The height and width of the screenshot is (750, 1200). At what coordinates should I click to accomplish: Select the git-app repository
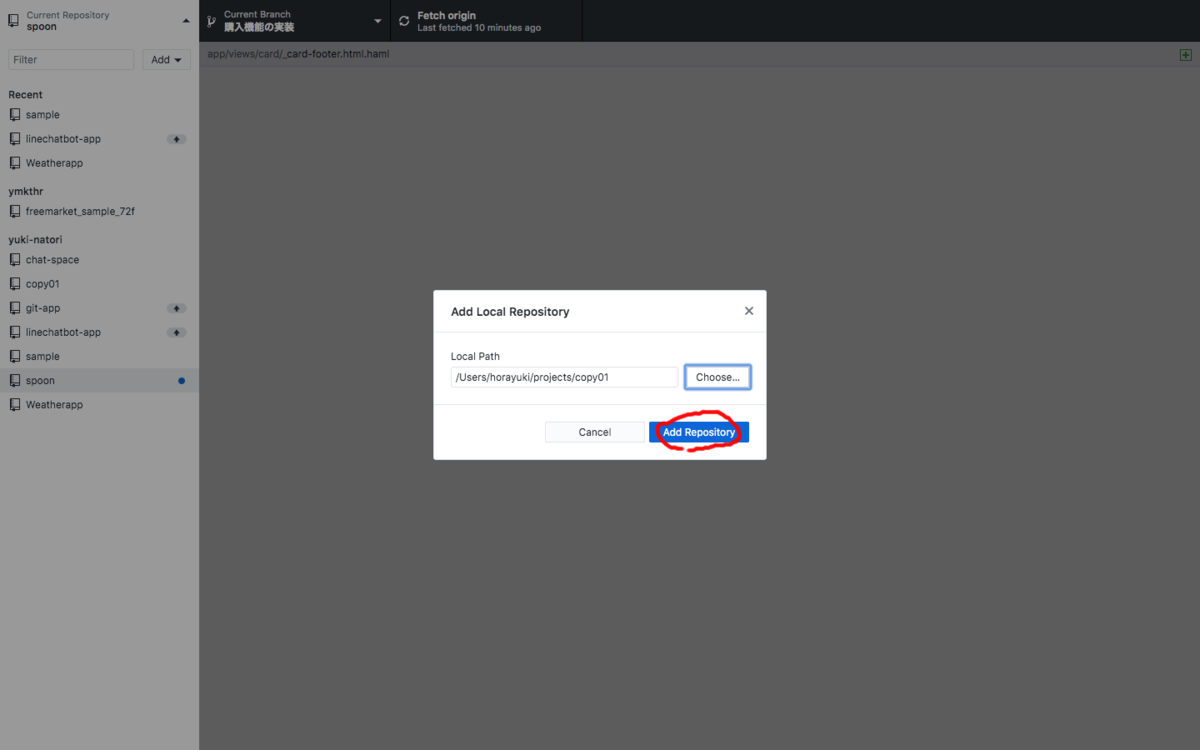coord(99,308)
